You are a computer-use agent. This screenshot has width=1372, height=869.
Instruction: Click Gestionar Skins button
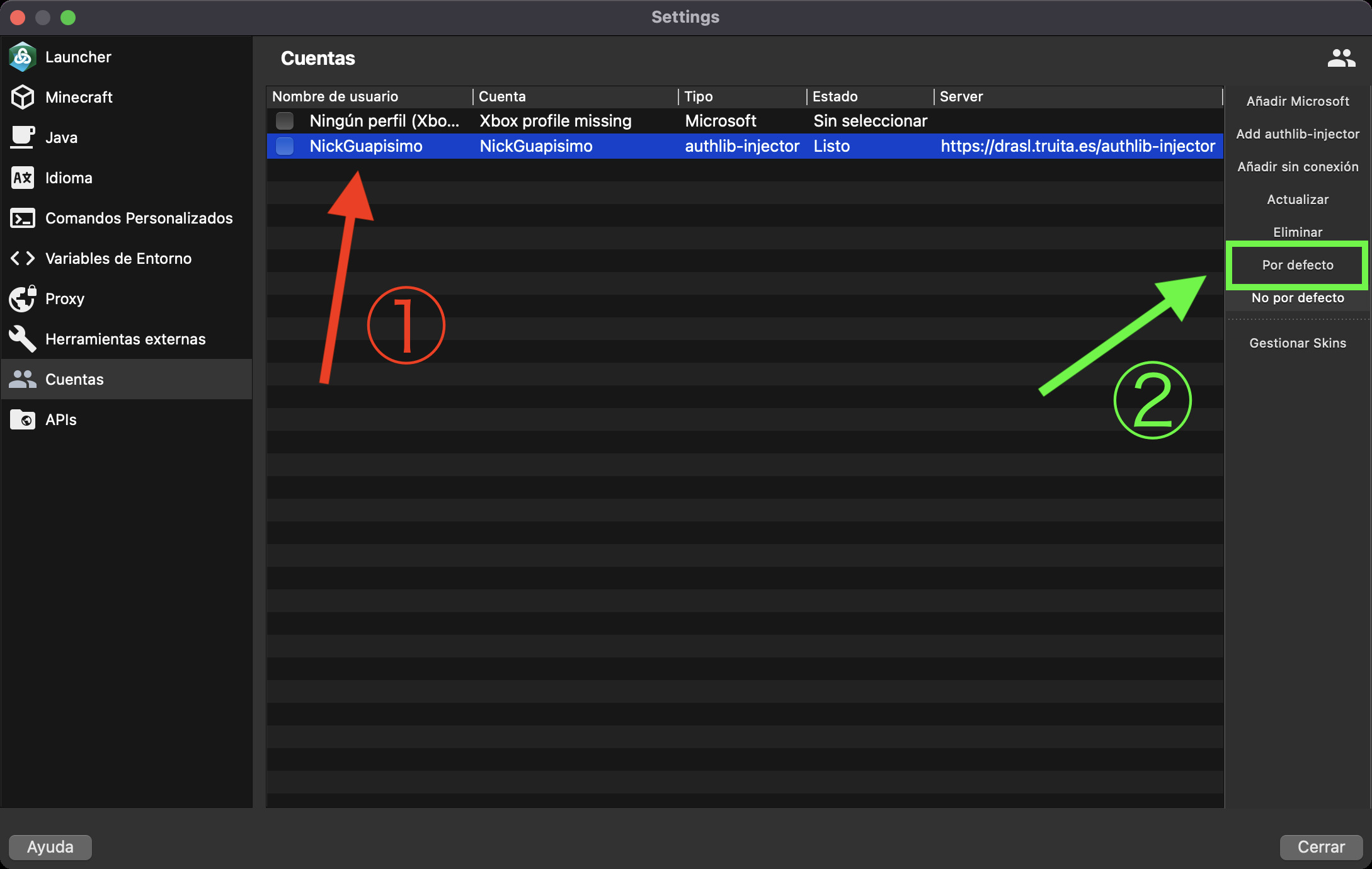[1297, 343]
